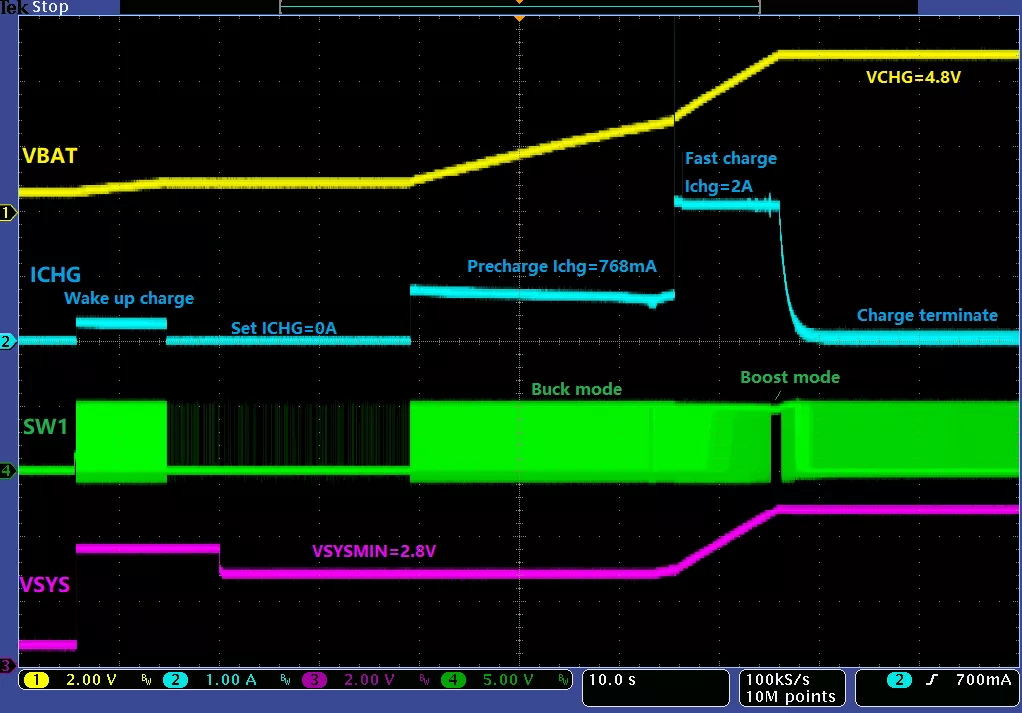1022x713 pixels.
Task: Select the cyan channel 2 badge in readout bar
Action: click(175, 680)
